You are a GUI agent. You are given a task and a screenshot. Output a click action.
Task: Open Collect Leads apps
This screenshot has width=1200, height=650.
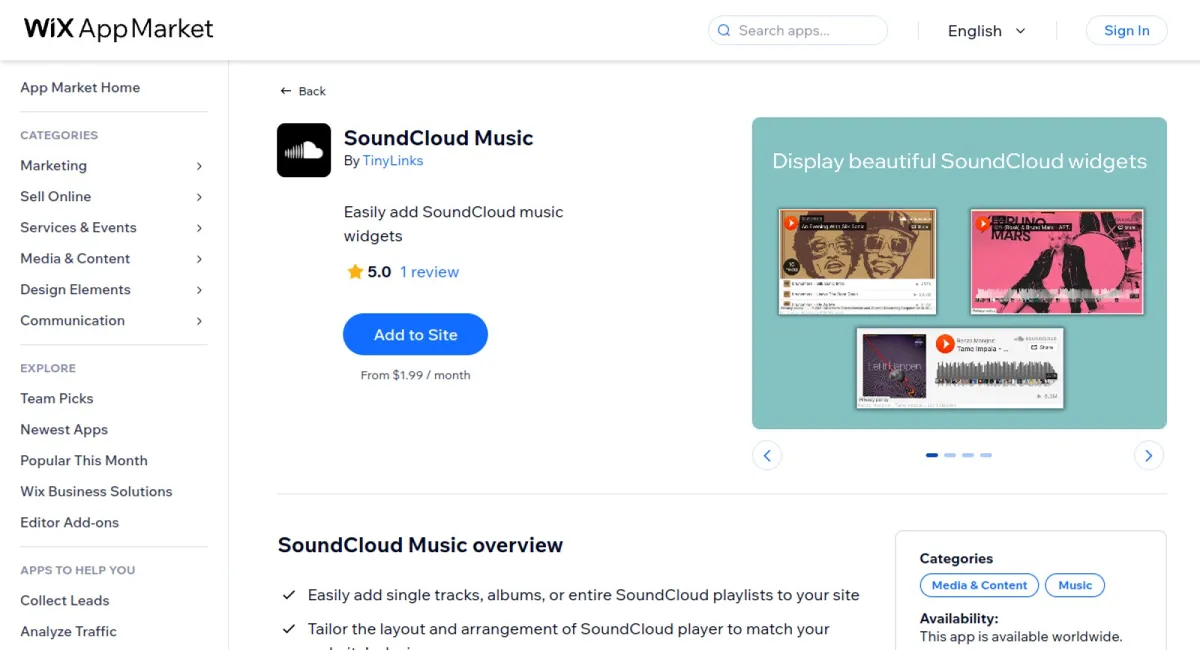65,601
